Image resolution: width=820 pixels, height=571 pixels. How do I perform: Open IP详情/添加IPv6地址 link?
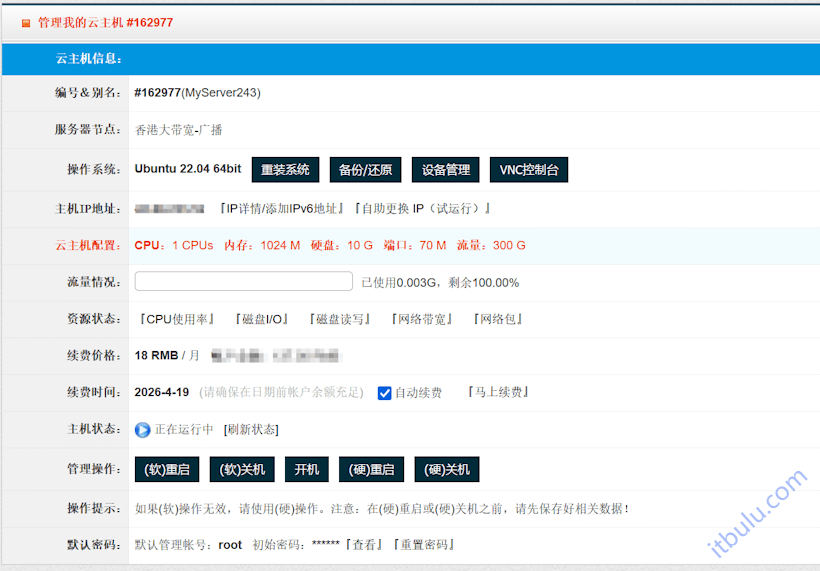tap(281, 209)
